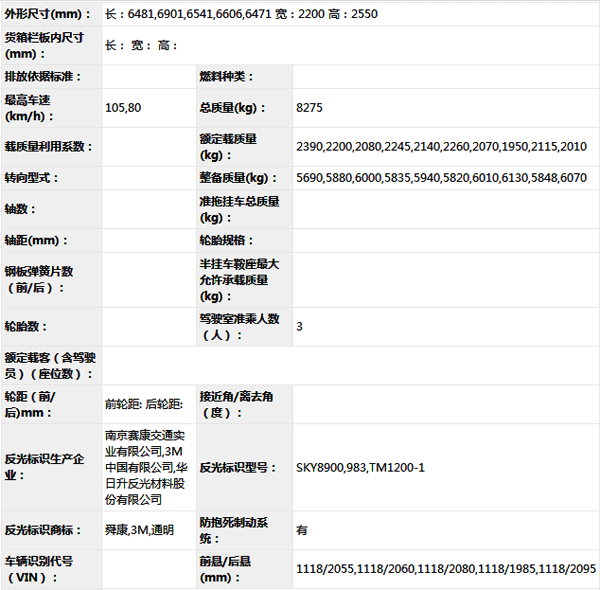Click the 燃料种类 label

click(229, 77)
